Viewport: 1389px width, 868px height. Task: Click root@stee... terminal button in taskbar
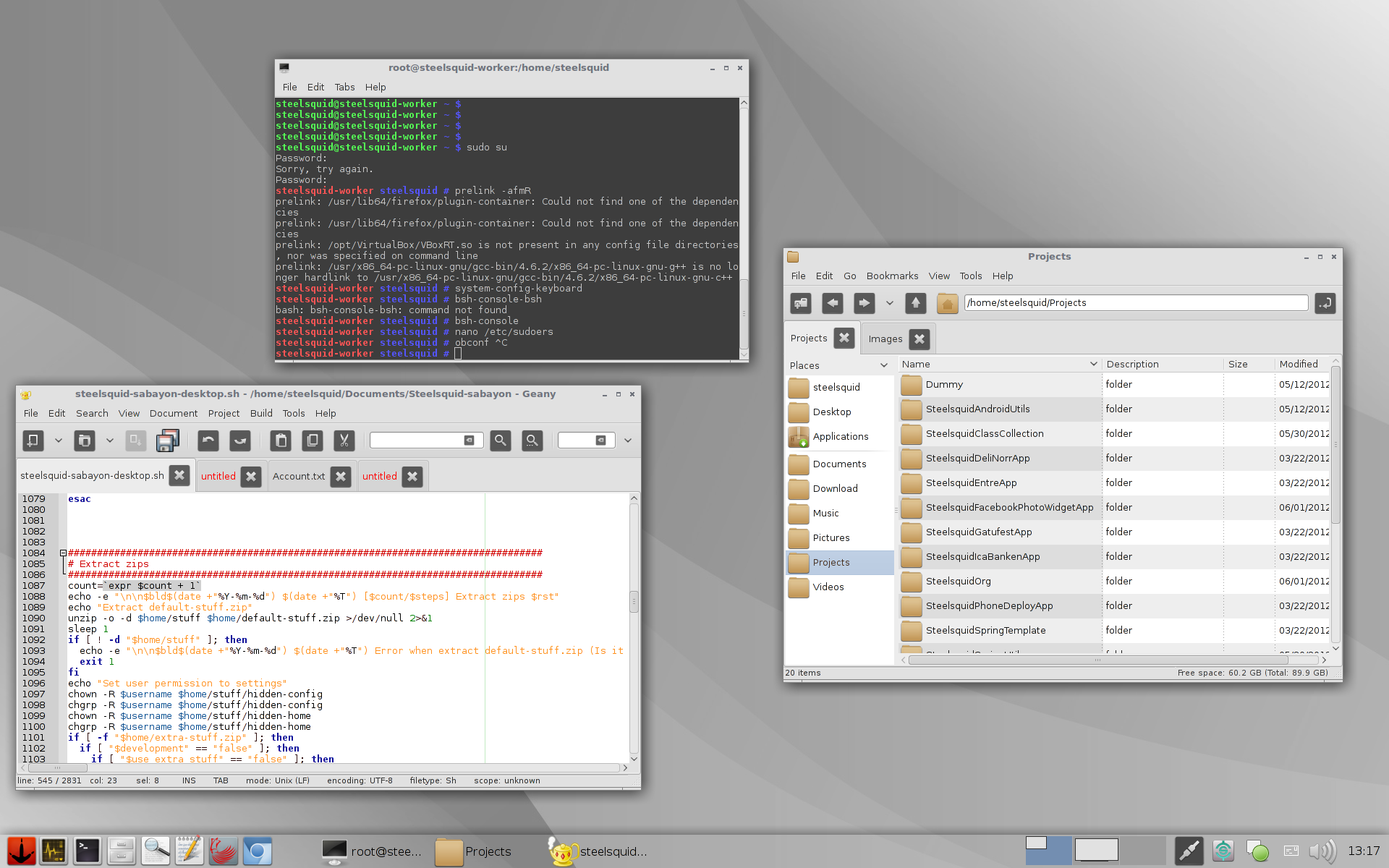(x=372, y=851)
